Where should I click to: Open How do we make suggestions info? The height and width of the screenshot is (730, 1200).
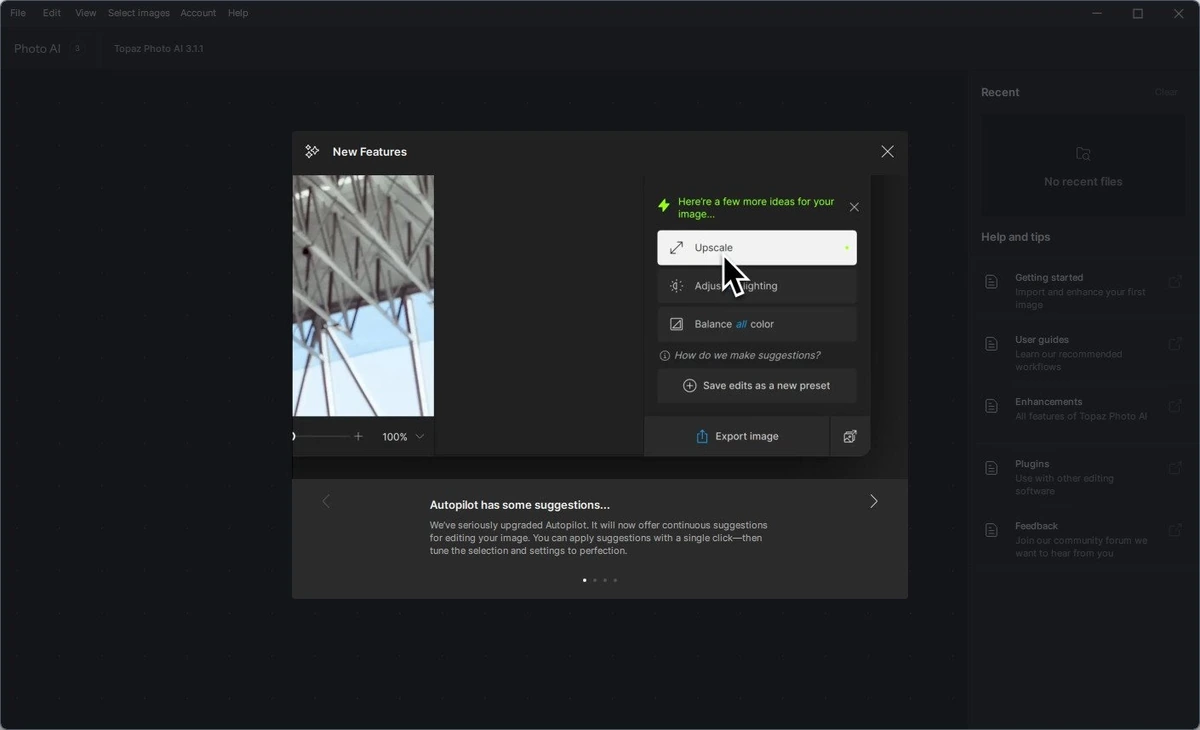tap(740, 355)
